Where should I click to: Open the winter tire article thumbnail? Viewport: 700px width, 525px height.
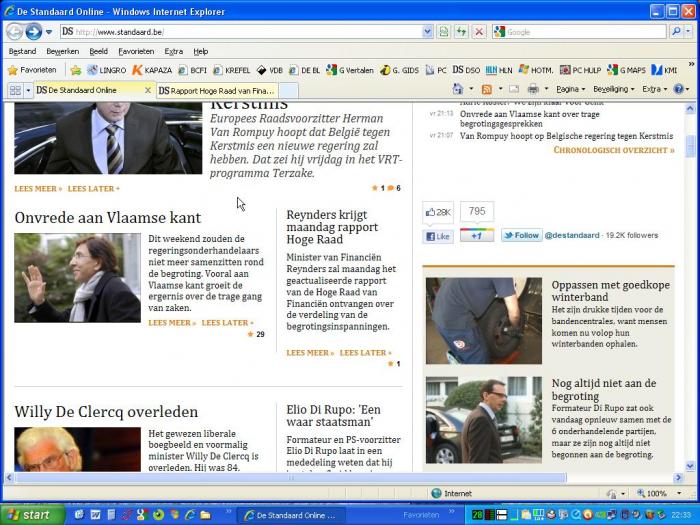point(483,321)
